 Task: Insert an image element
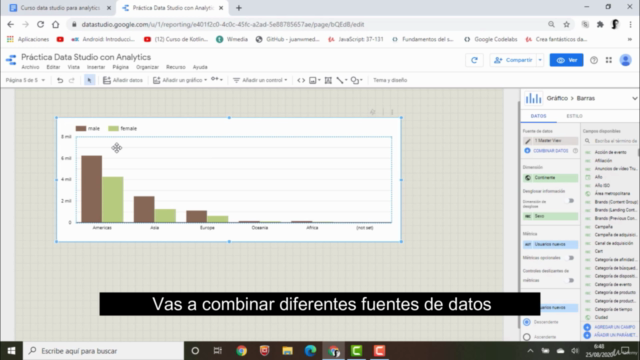[314, 80]
